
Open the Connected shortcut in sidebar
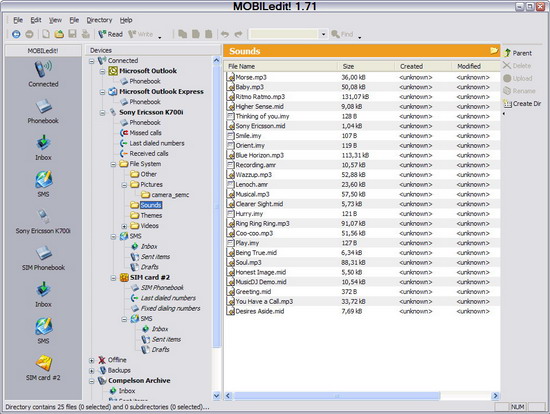[x=43, y=74]
